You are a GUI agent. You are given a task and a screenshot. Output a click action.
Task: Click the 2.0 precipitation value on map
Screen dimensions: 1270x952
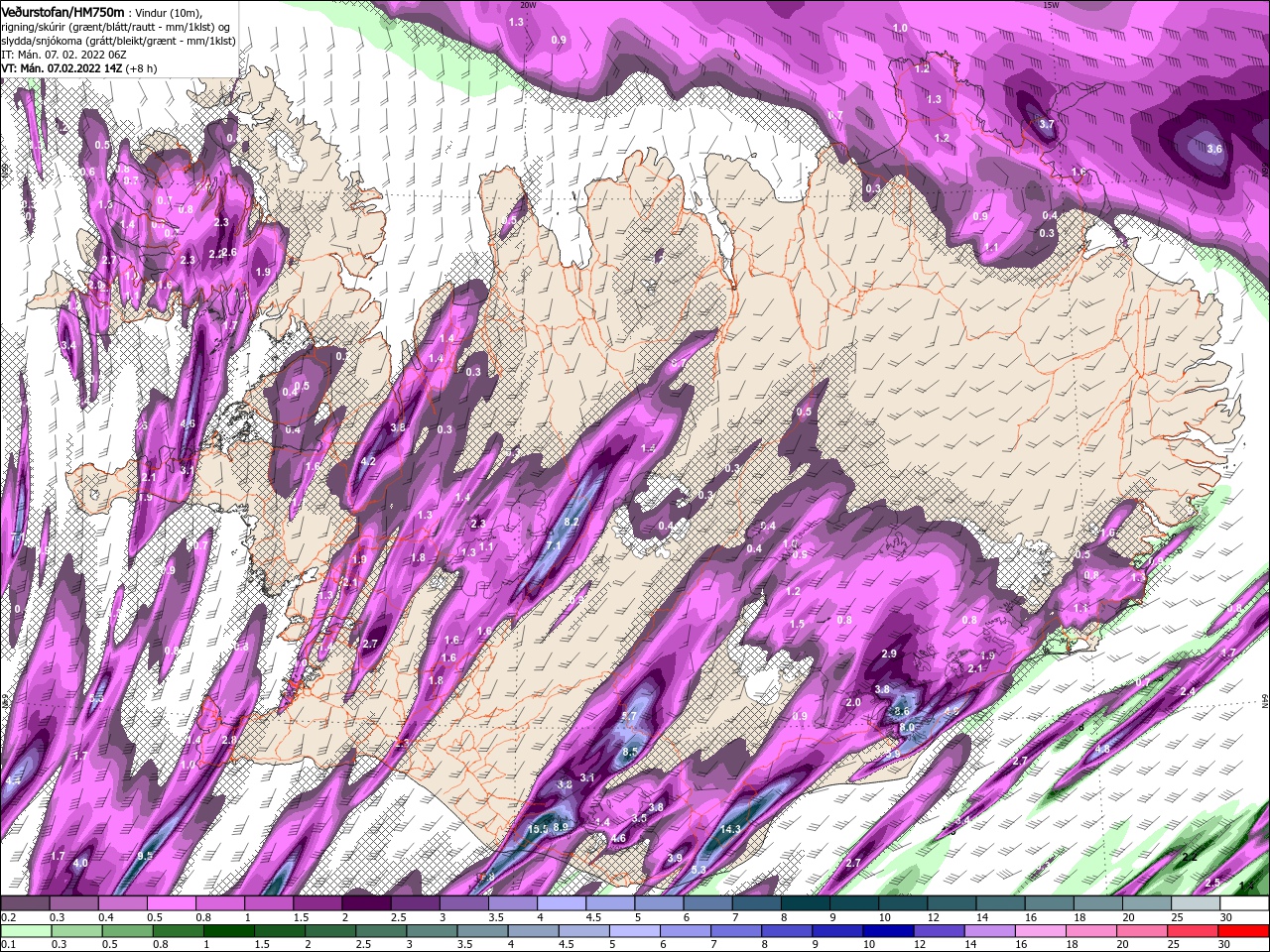pyautogui.click(x=853, y=702)
